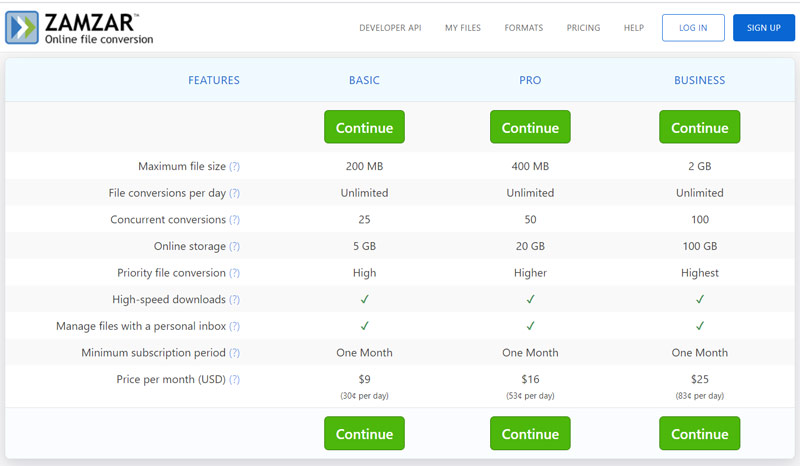Screen dimensions: 800x466
Task: Open help icon next to Maximum file size
Action: [x=234, y=167]
